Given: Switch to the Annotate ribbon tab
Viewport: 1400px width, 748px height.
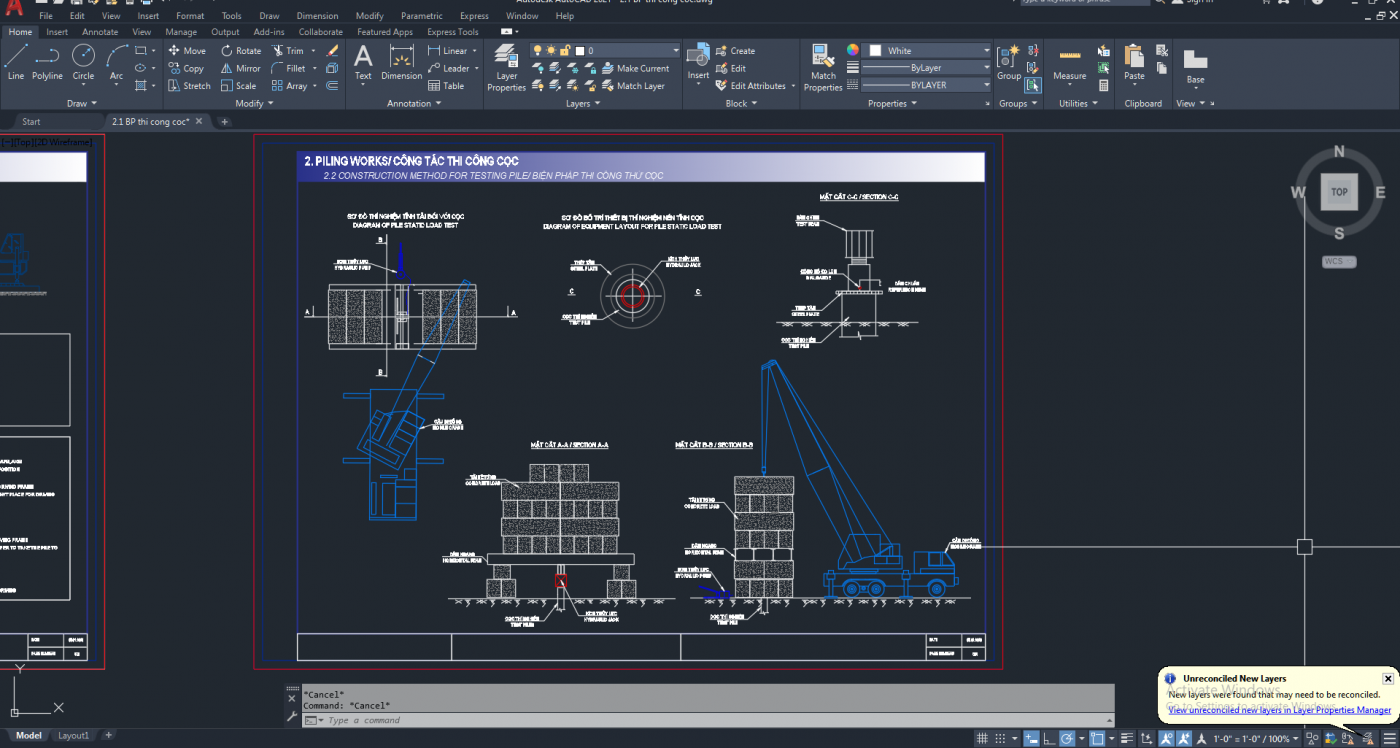Looking at the screenshot, I should coord(100,32).
